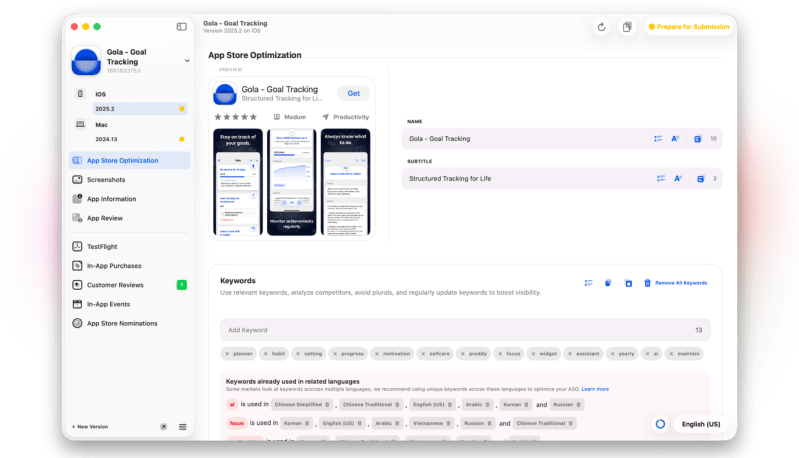Click the list icon in Name field
799x458 pixels.
658,139
